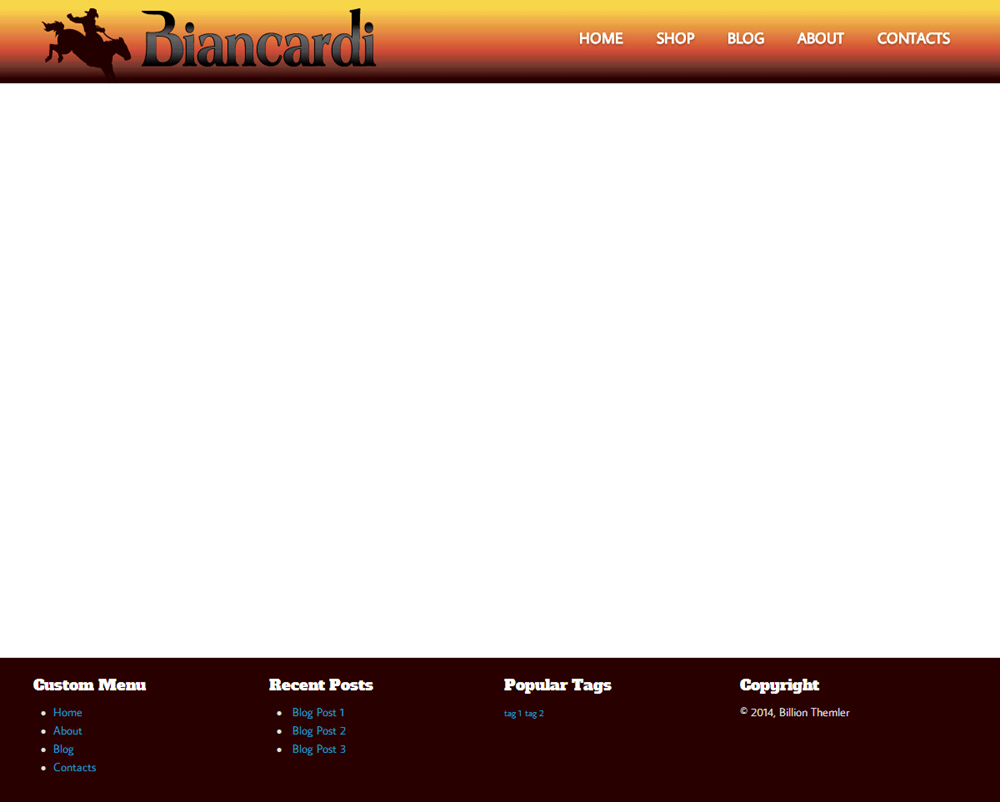Click the Biancardi logo text
The width and height of the screenshot is (1000, 802).
pos(258,39)
